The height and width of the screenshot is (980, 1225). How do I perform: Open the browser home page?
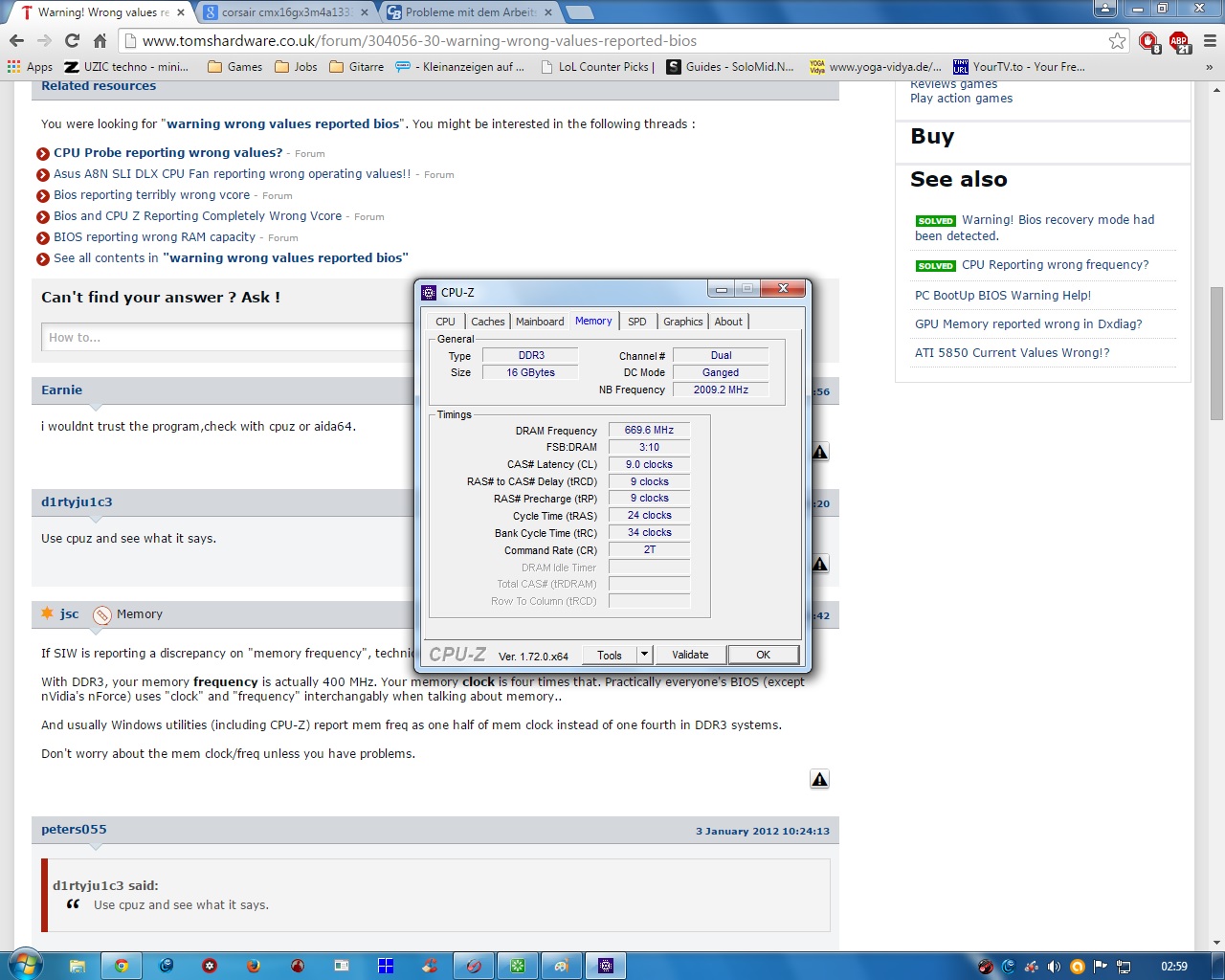(x=100, y=40)
